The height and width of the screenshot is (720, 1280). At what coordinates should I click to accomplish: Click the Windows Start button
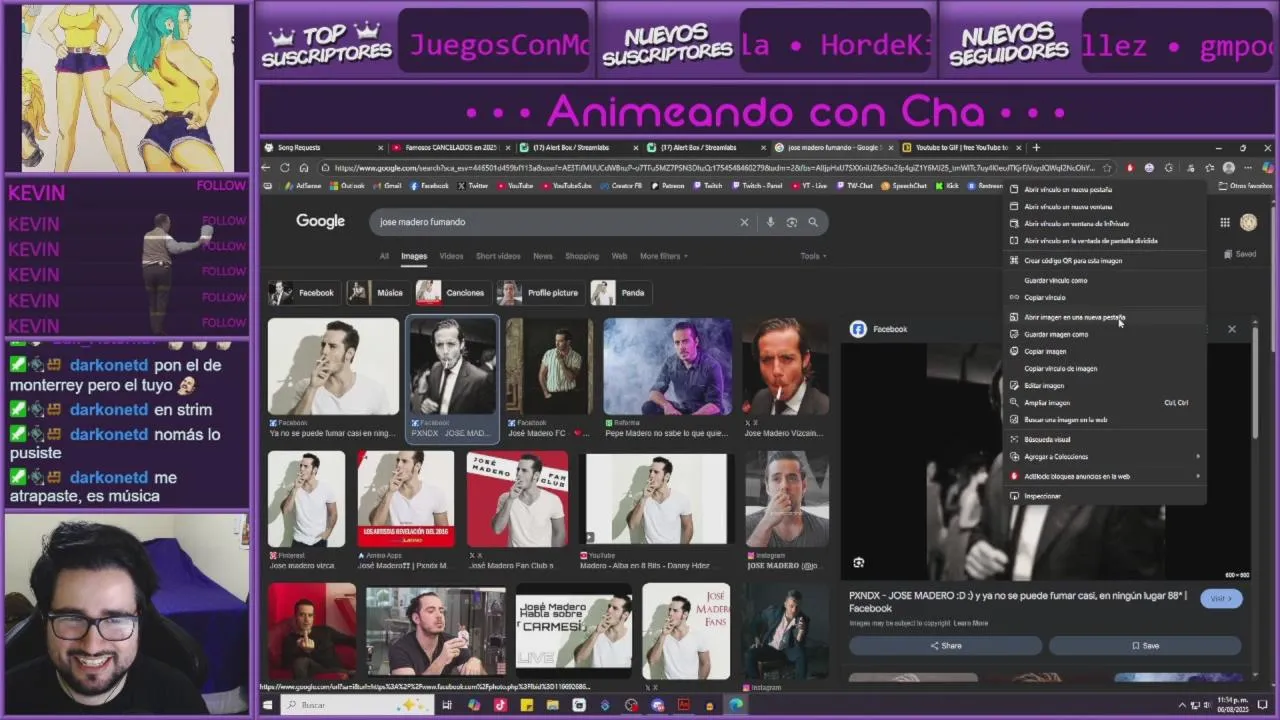pos(267,705)
